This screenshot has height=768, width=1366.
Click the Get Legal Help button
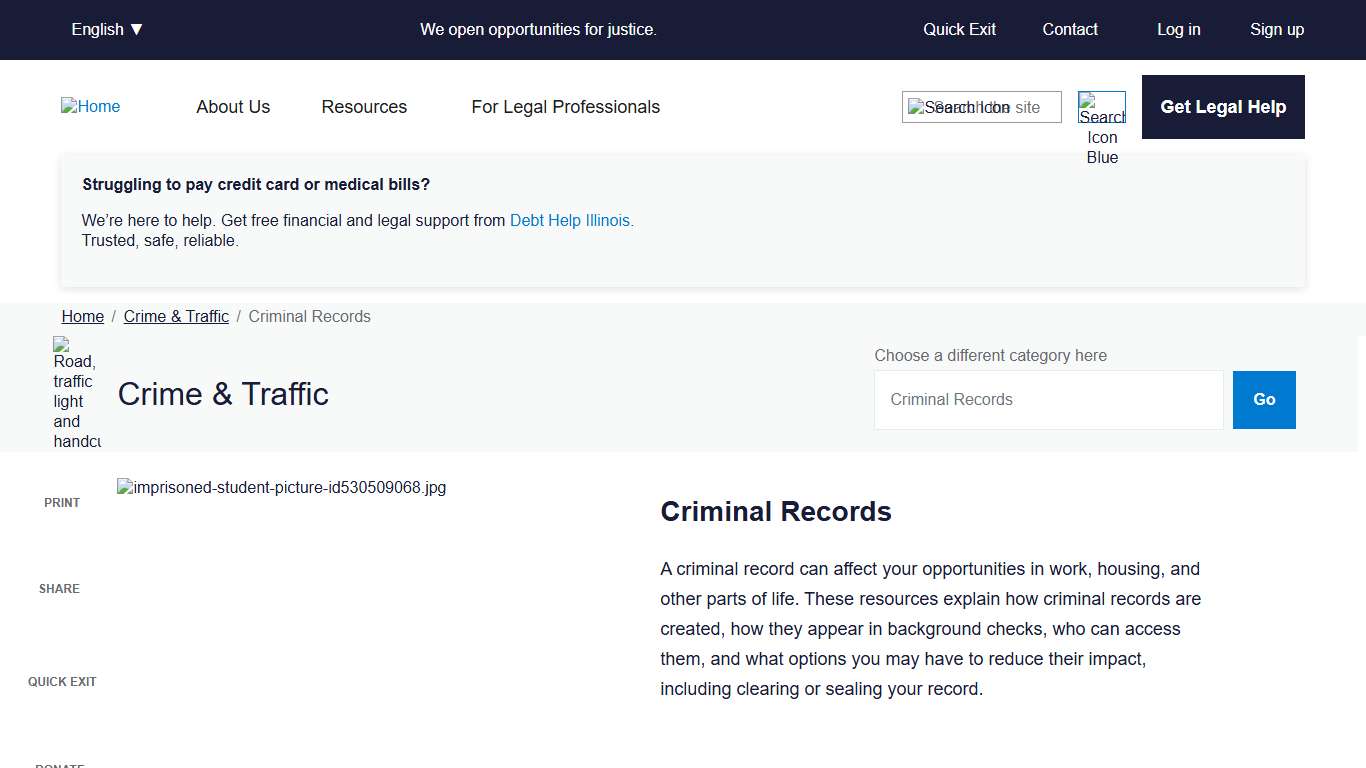click(1222, 107)
